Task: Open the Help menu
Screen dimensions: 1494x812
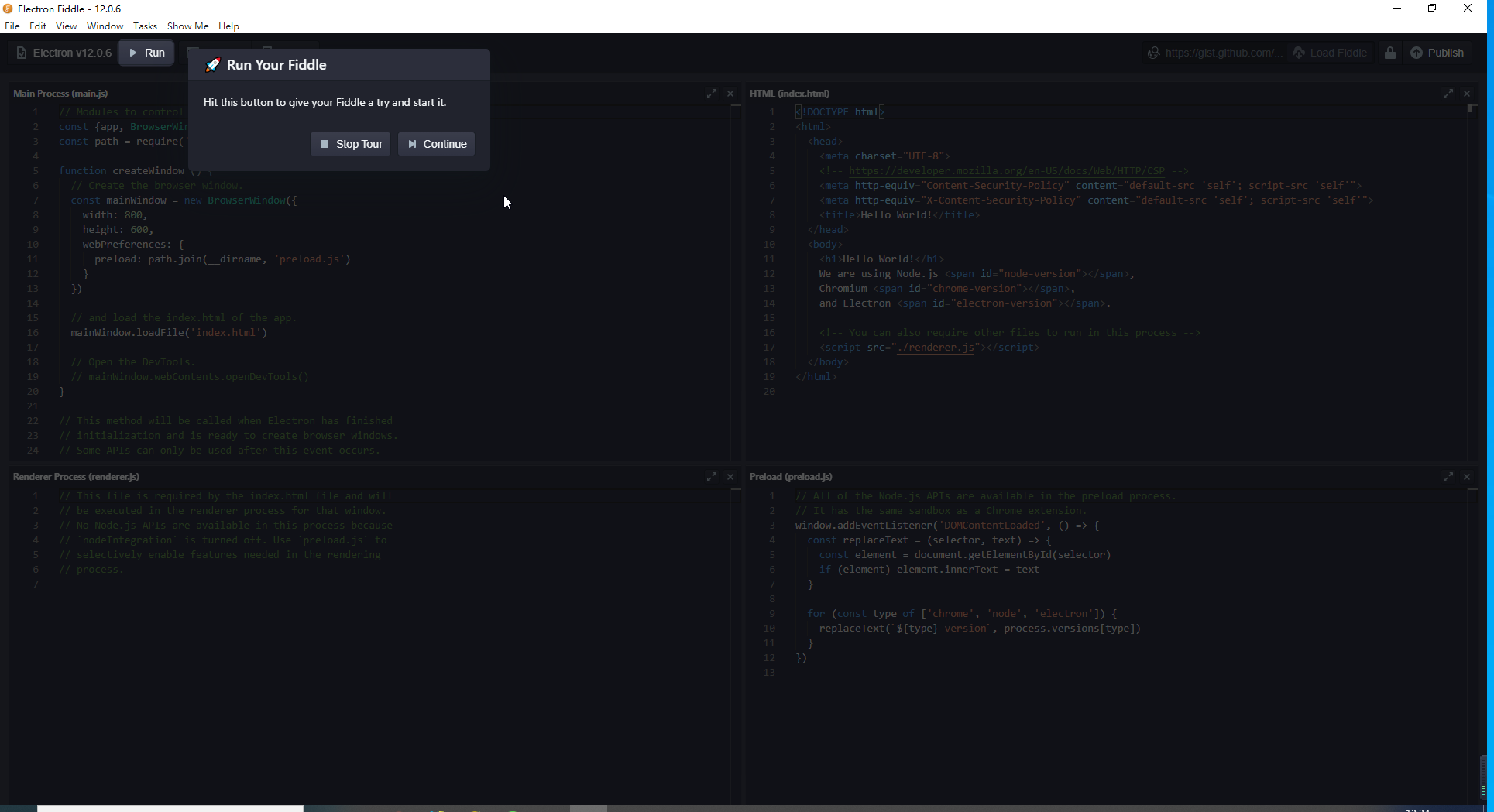Action: [228, 26]
